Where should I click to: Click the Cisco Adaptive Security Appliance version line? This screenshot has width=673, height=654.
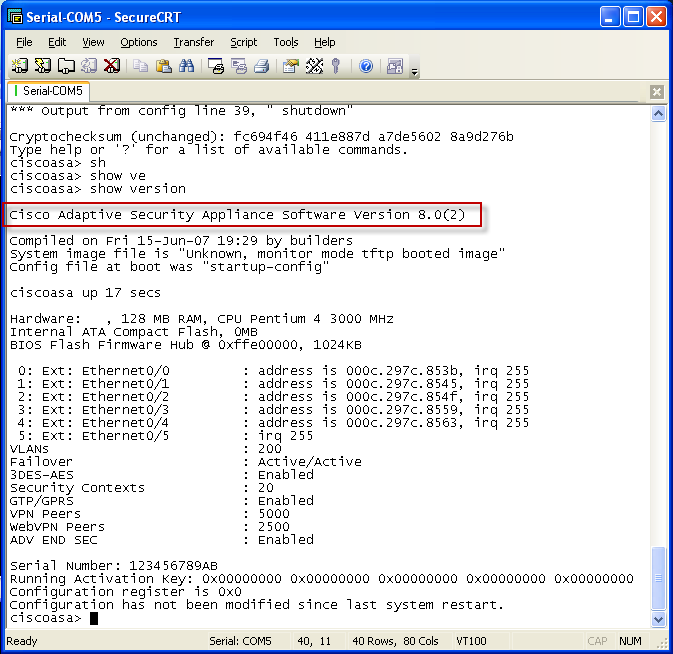click(x=237, y=215)
